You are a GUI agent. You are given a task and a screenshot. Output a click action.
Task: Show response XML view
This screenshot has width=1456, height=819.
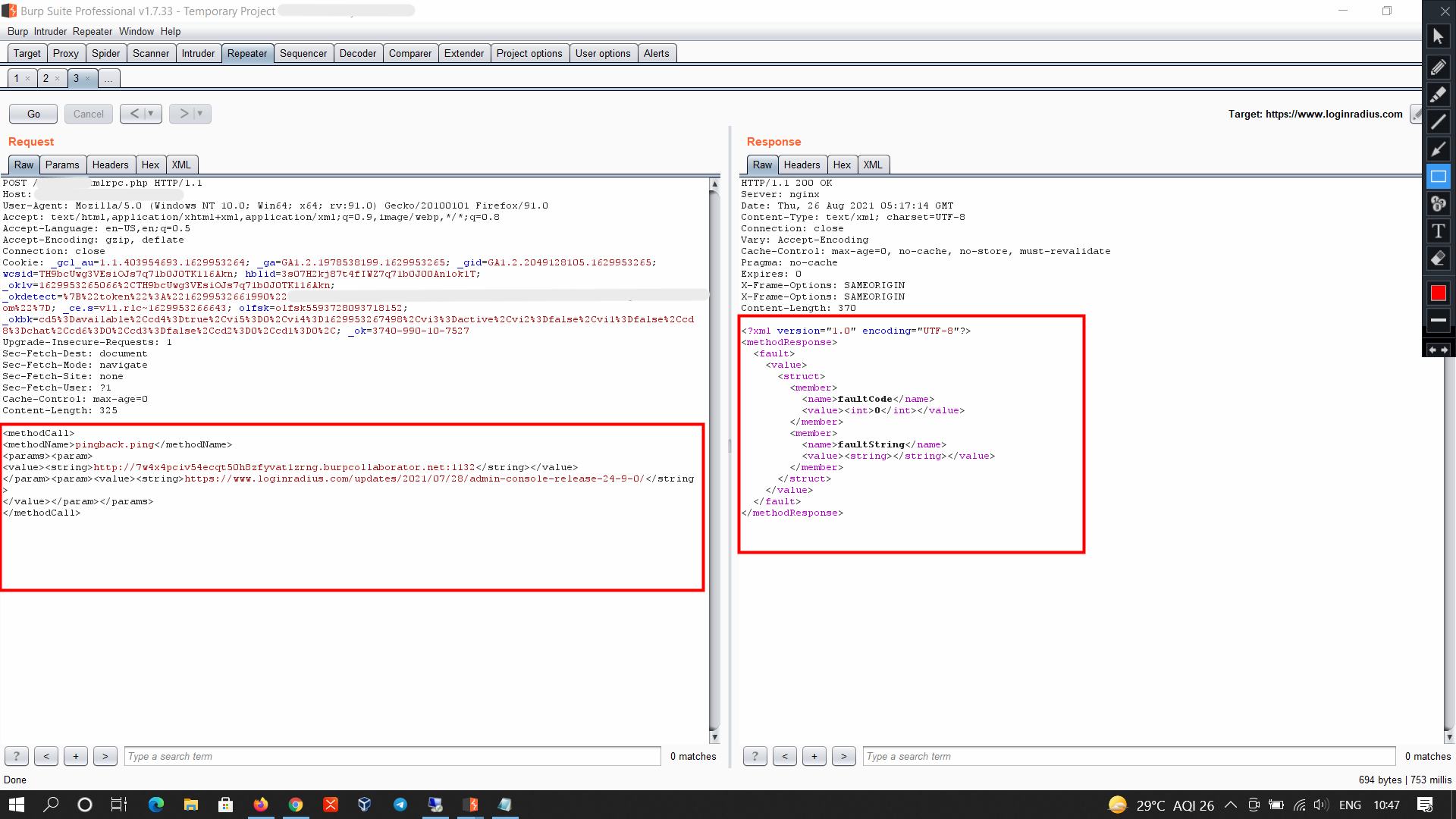[x=873, y=165]
